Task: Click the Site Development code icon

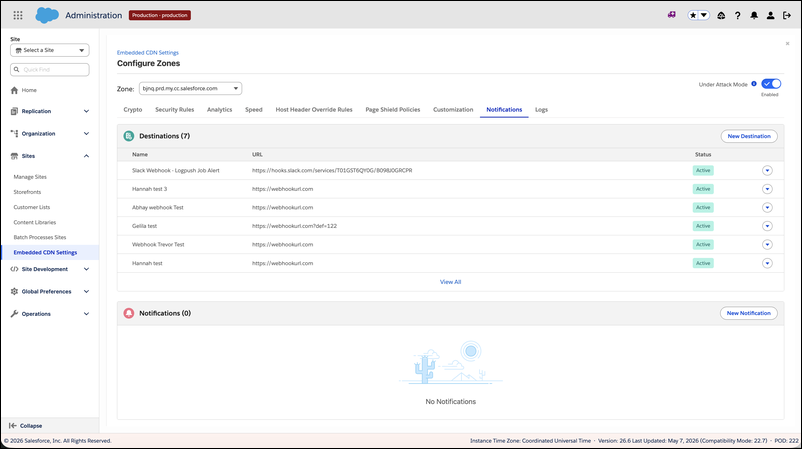Action: (14, 269)
